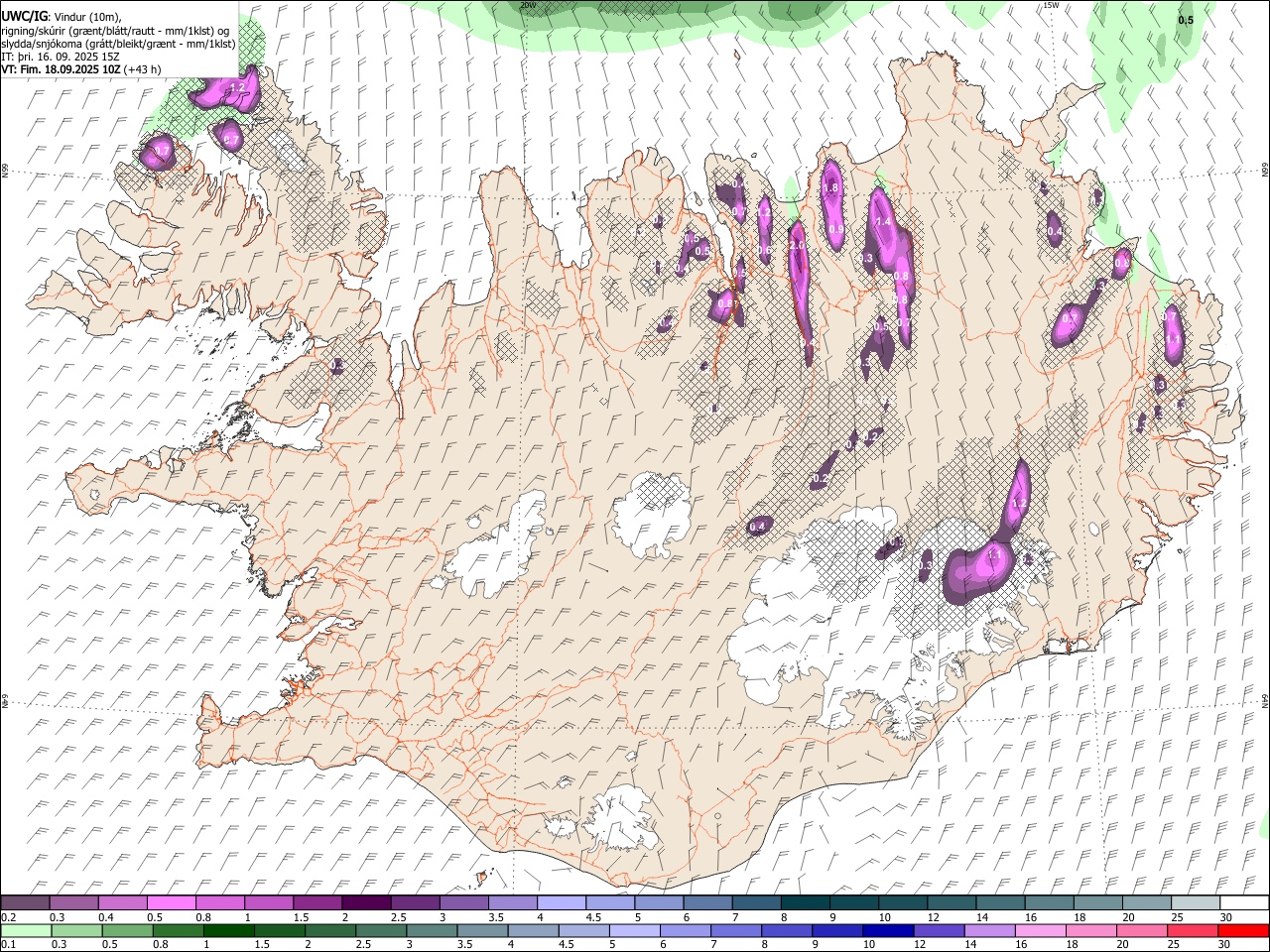Click the '2.6' precipitation value on the map

(x=797, y=246)
